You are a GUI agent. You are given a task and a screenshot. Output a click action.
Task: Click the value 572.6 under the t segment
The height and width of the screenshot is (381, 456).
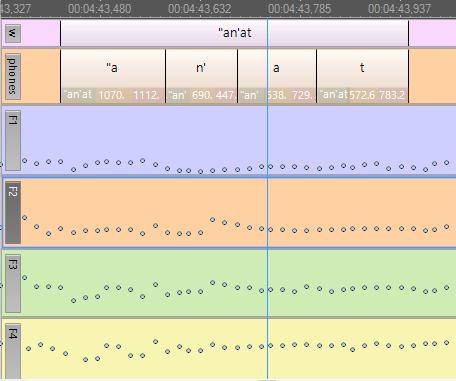coord(362,95)
